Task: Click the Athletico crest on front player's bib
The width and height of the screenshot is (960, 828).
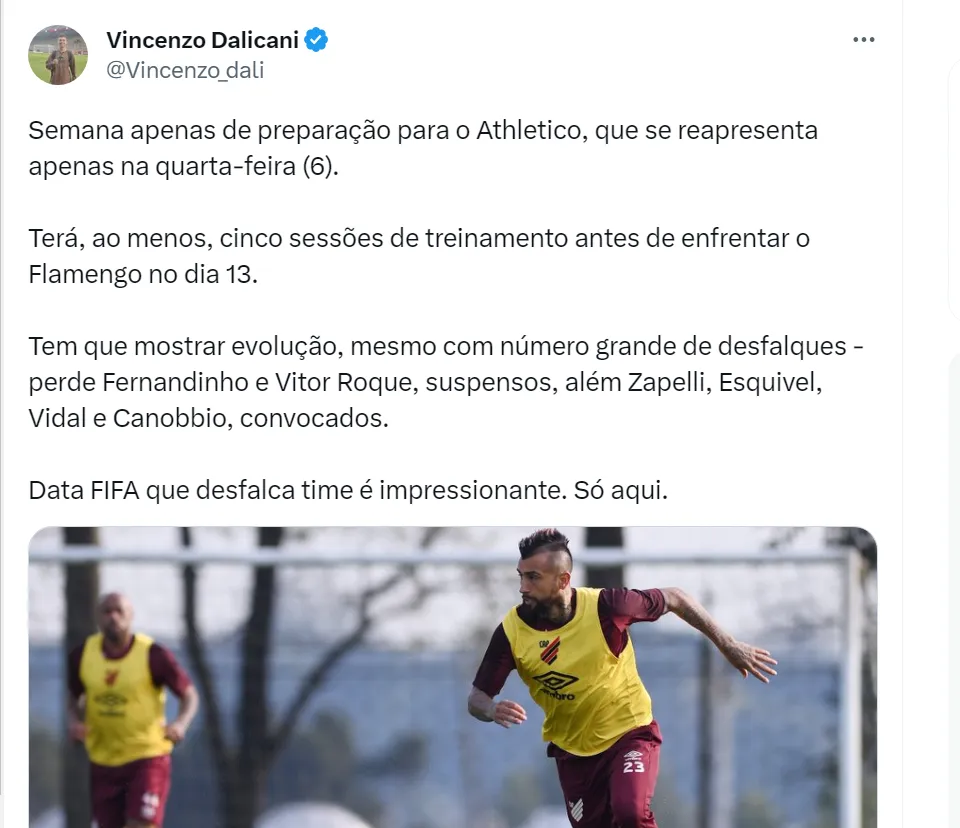Action: coord(550,651)
